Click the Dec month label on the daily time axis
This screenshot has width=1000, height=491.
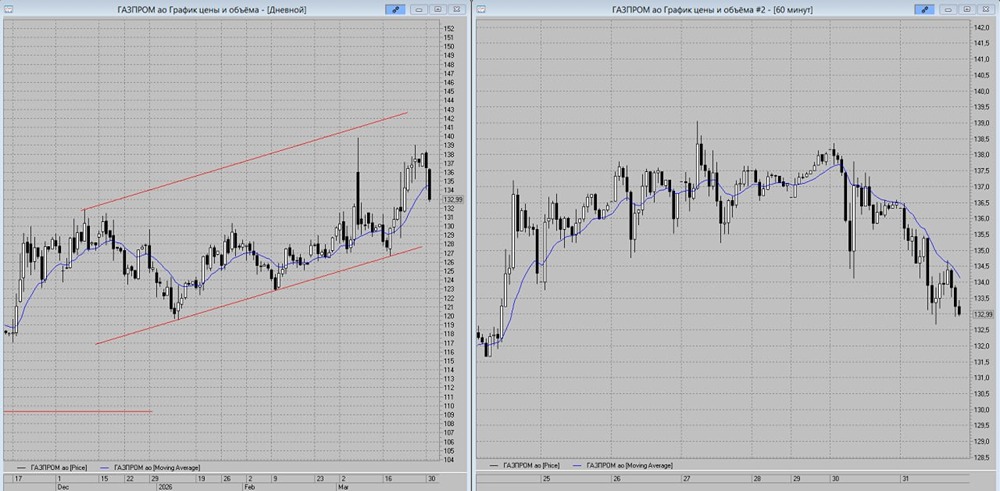pos(63,486)
